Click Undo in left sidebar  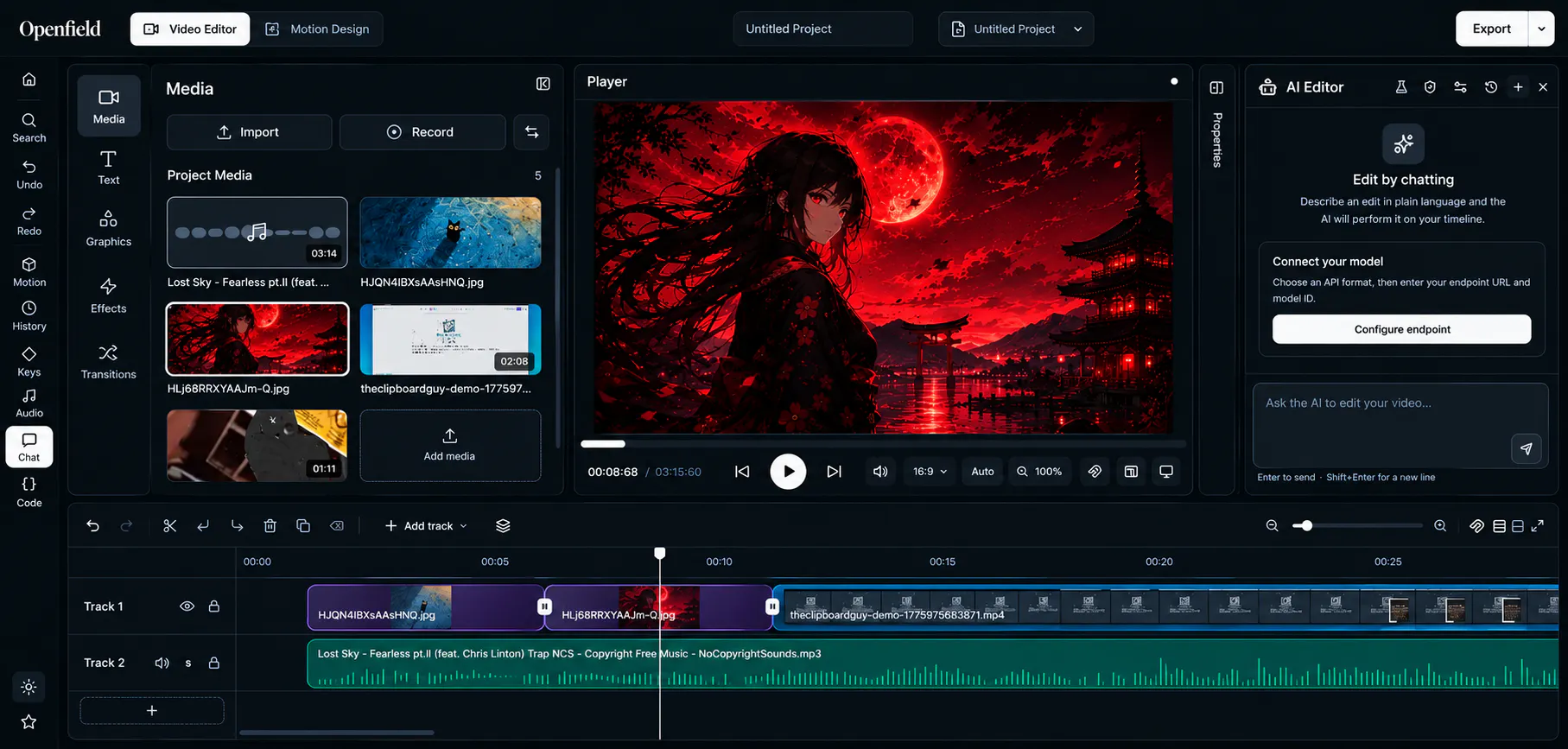click(x=29, y=174)
